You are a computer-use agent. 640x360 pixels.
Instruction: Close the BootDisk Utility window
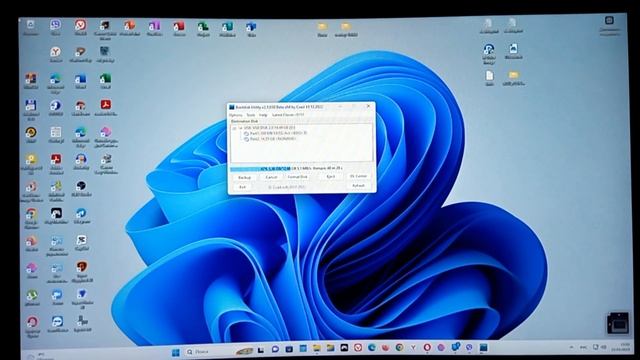click(368, 106)
